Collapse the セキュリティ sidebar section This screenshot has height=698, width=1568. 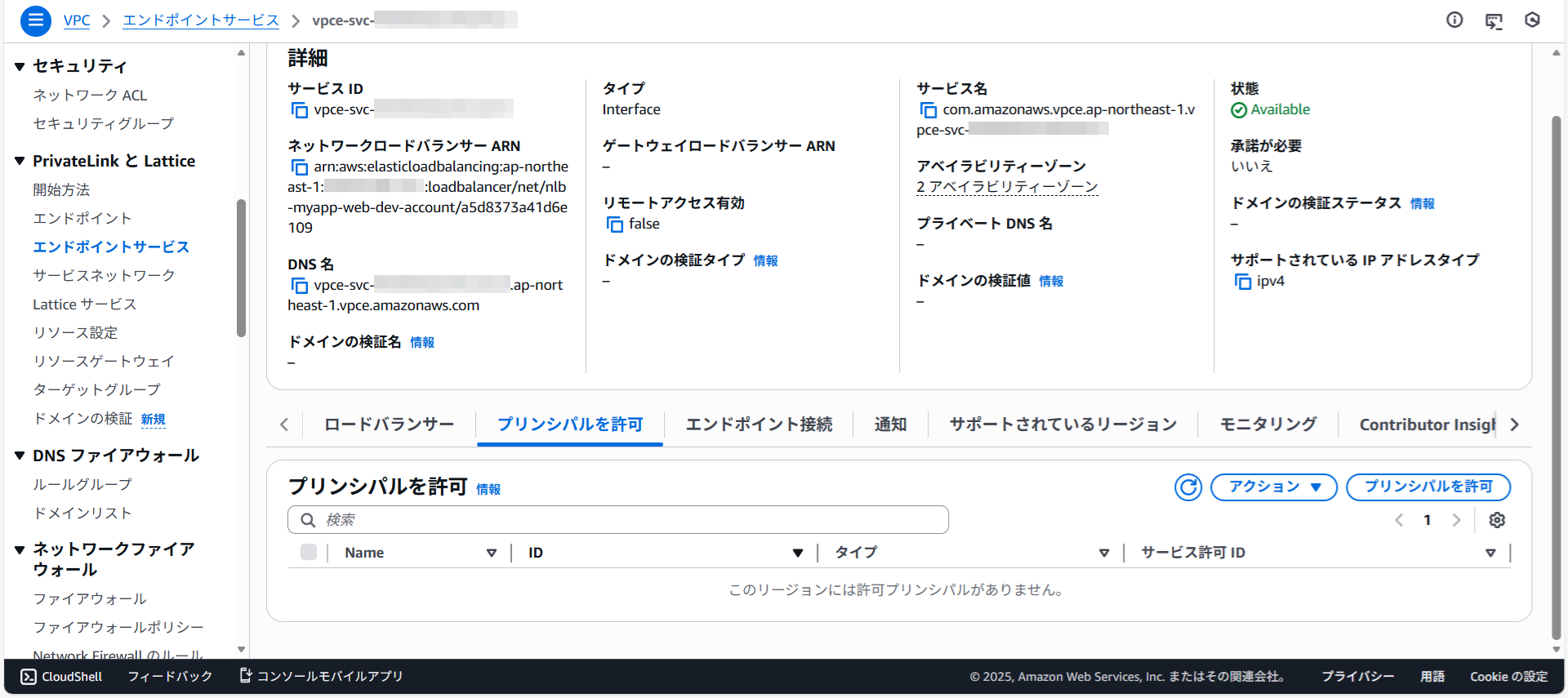coord(20,66)
